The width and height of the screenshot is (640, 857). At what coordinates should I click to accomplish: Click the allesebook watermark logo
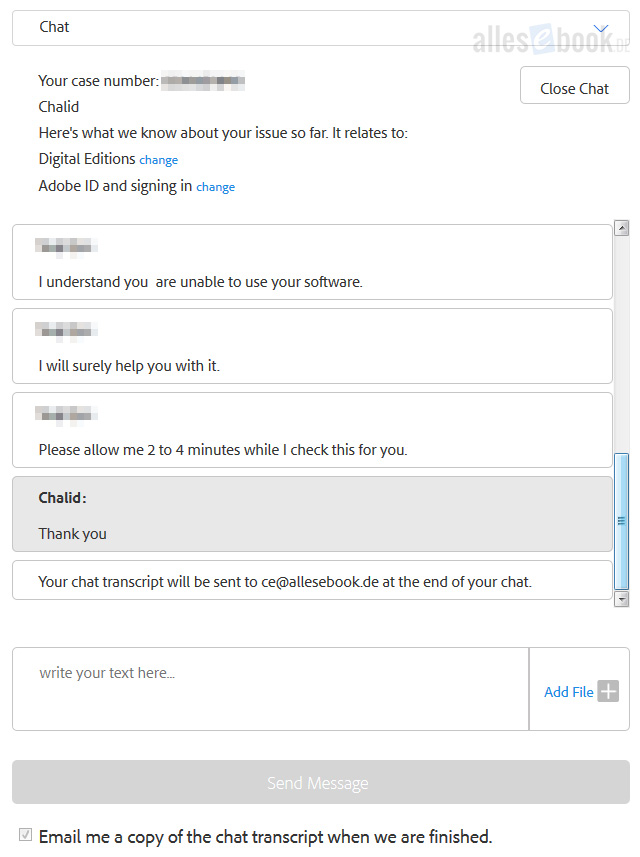click(x=551, y=40)
